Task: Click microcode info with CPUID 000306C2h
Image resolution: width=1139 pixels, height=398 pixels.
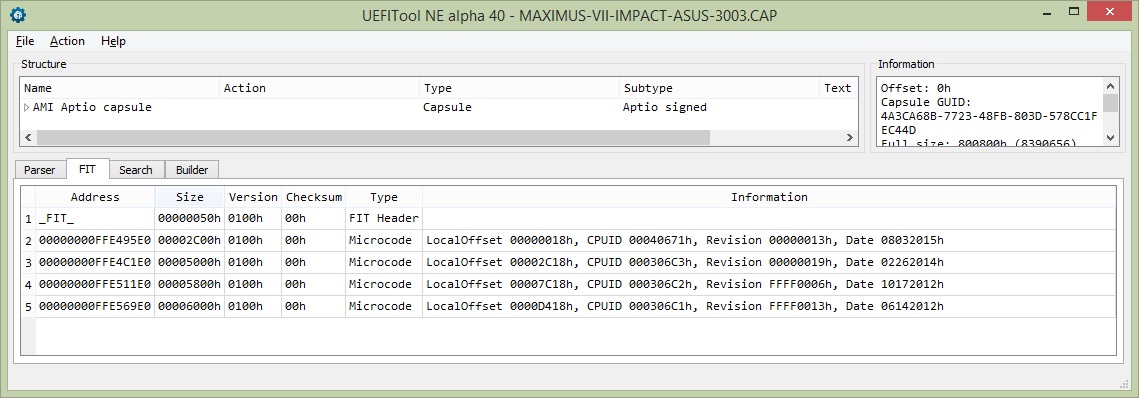Action: click(x=769, y=284)
